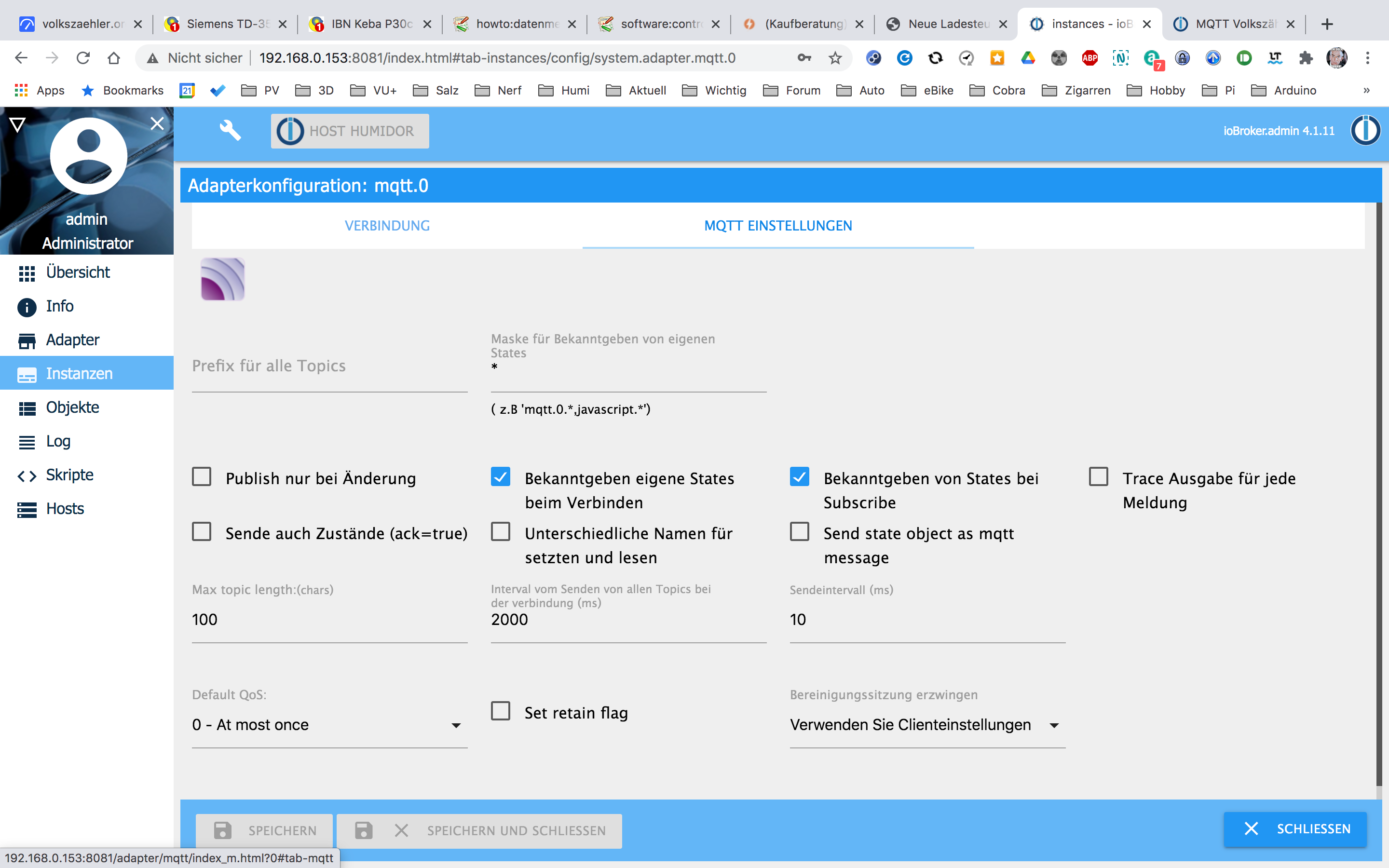
Task: Enable Unterschiedliche Namen für setzten und lesen
Action: coord(501,532)
